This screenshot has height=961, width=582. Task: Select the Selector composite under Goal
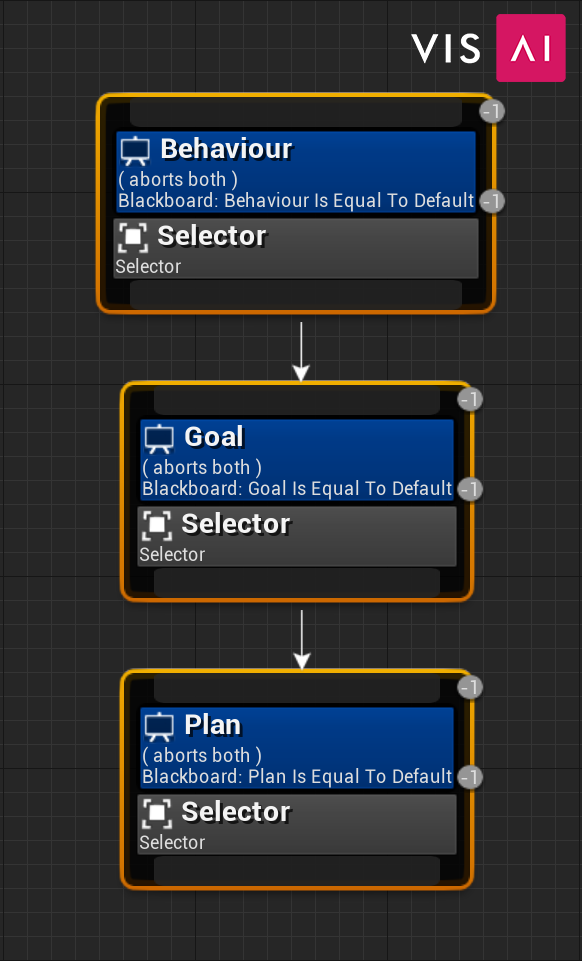pos(297,536)
